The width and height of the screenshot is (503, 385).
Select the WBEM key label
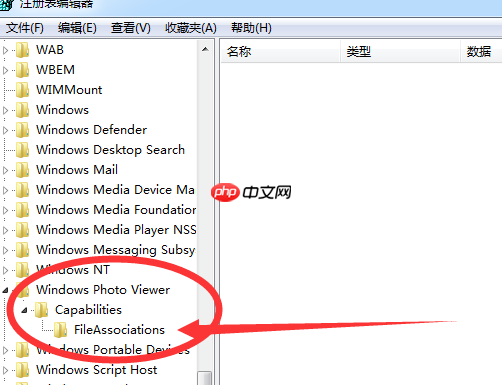pos(55,70)
